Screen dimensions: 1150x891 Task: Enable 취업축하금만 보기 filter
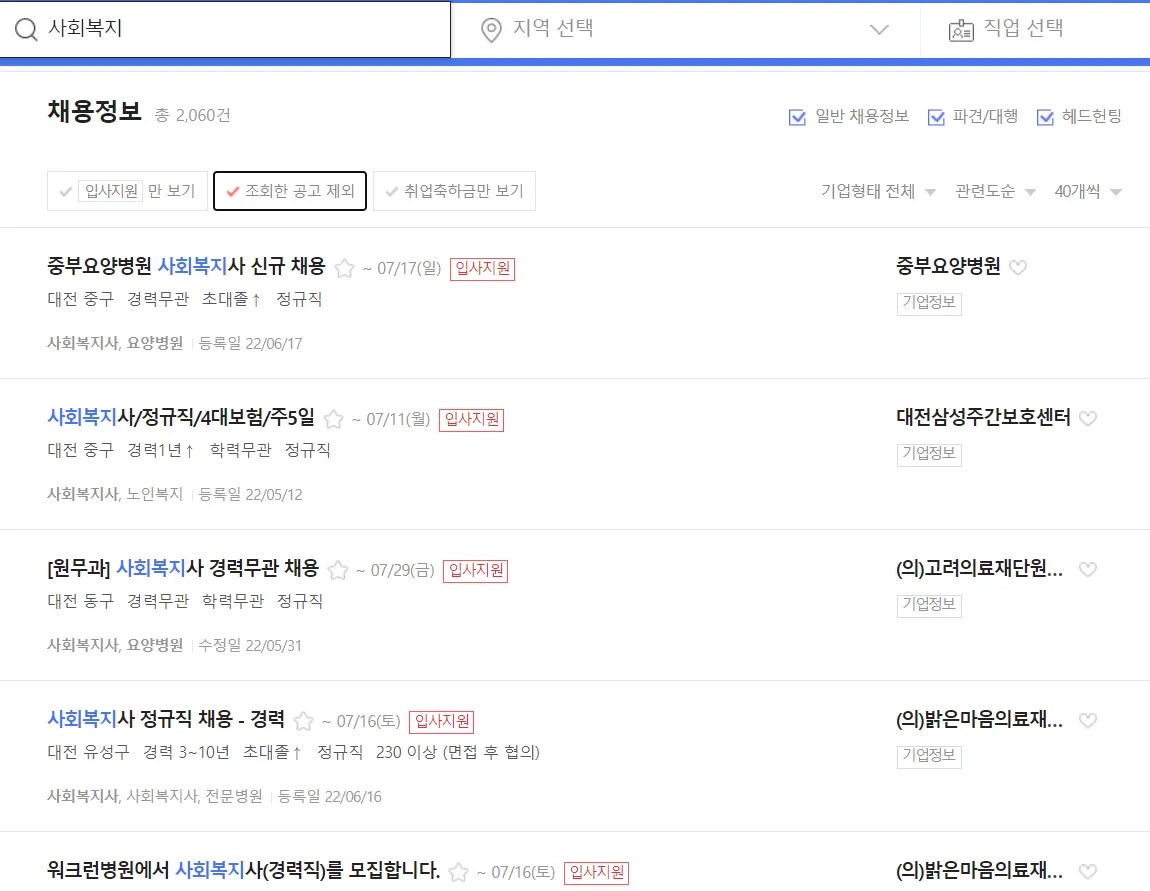click(x=454, y=191)
